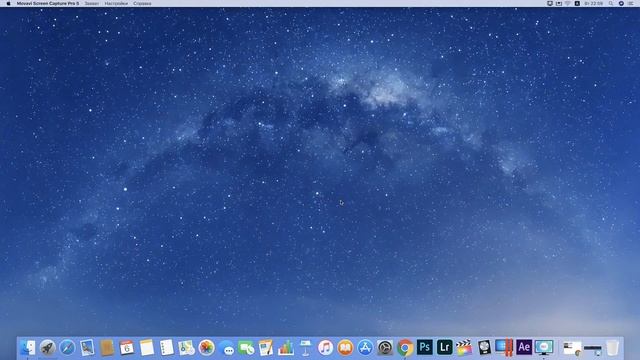
Task: Open Movavi Screen Capture Pro 5 menu
Action: 48,3
